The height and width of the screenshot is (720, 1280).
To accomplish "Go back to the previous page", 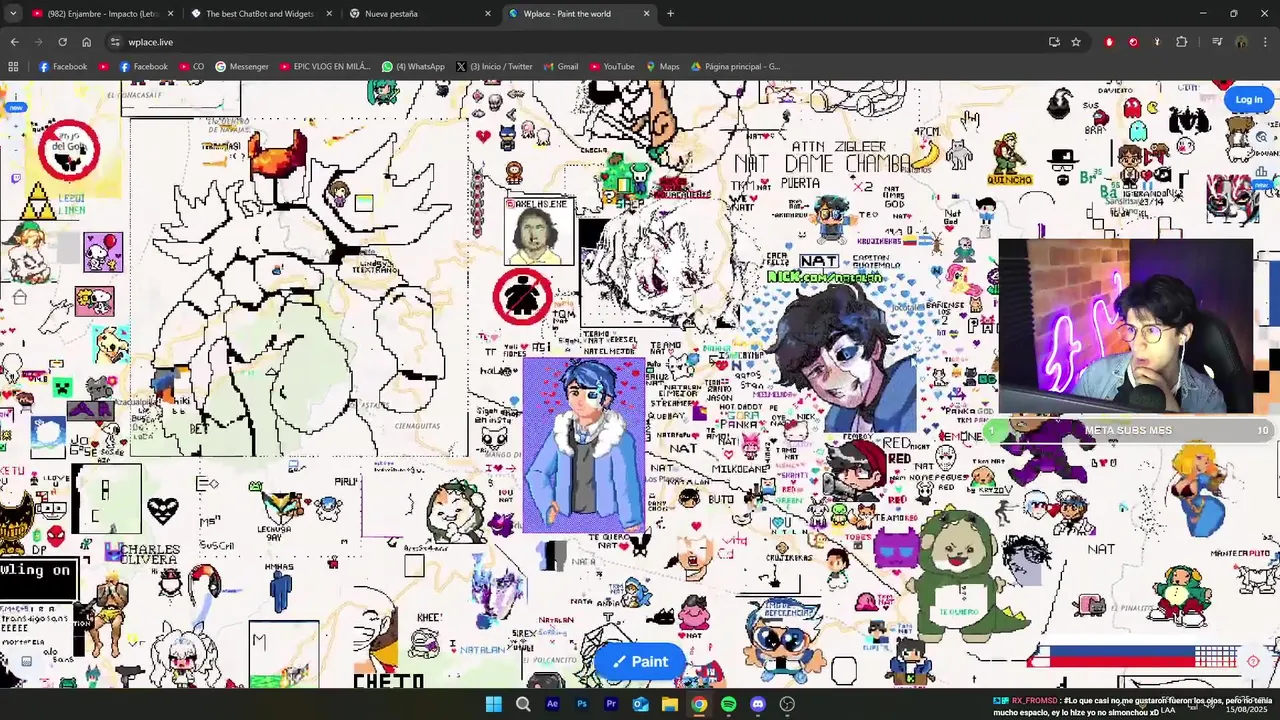I will point(14,42).
